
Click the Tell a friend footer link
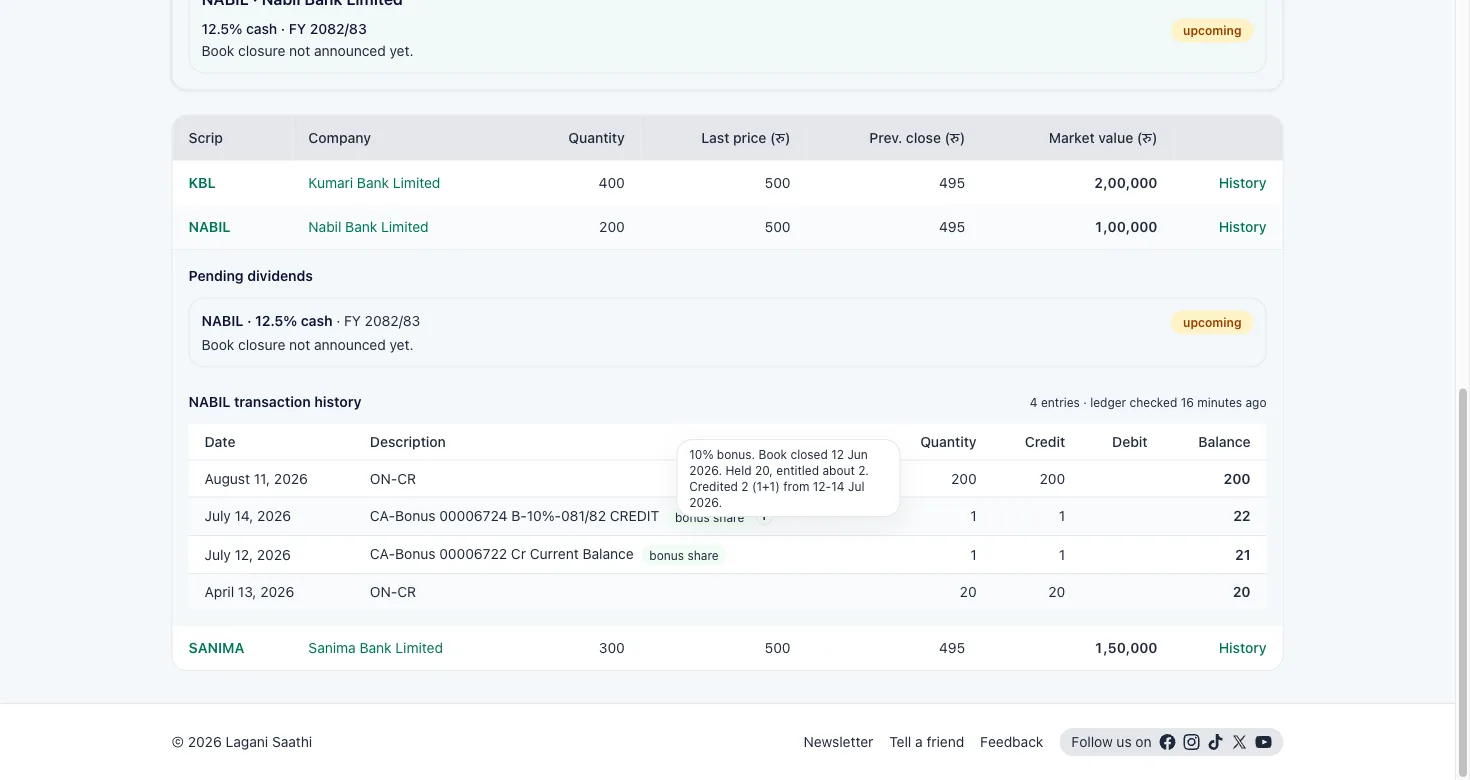[926, 742]
